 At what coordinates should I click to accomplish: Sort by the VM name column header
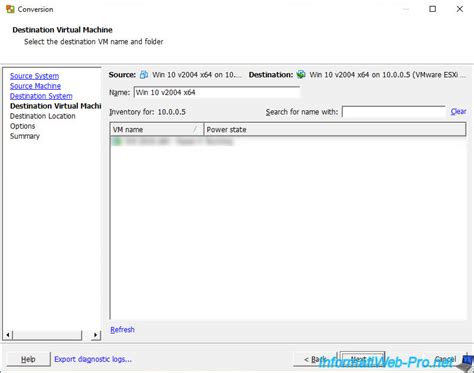coord(156,129)
